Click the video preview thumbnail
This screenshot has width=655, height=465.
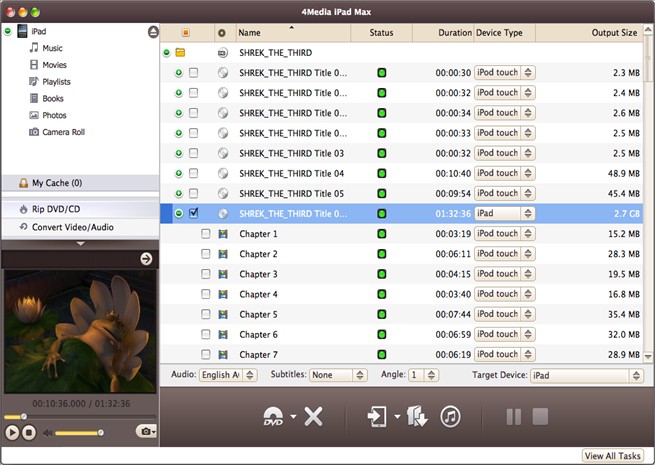(80, 331)
